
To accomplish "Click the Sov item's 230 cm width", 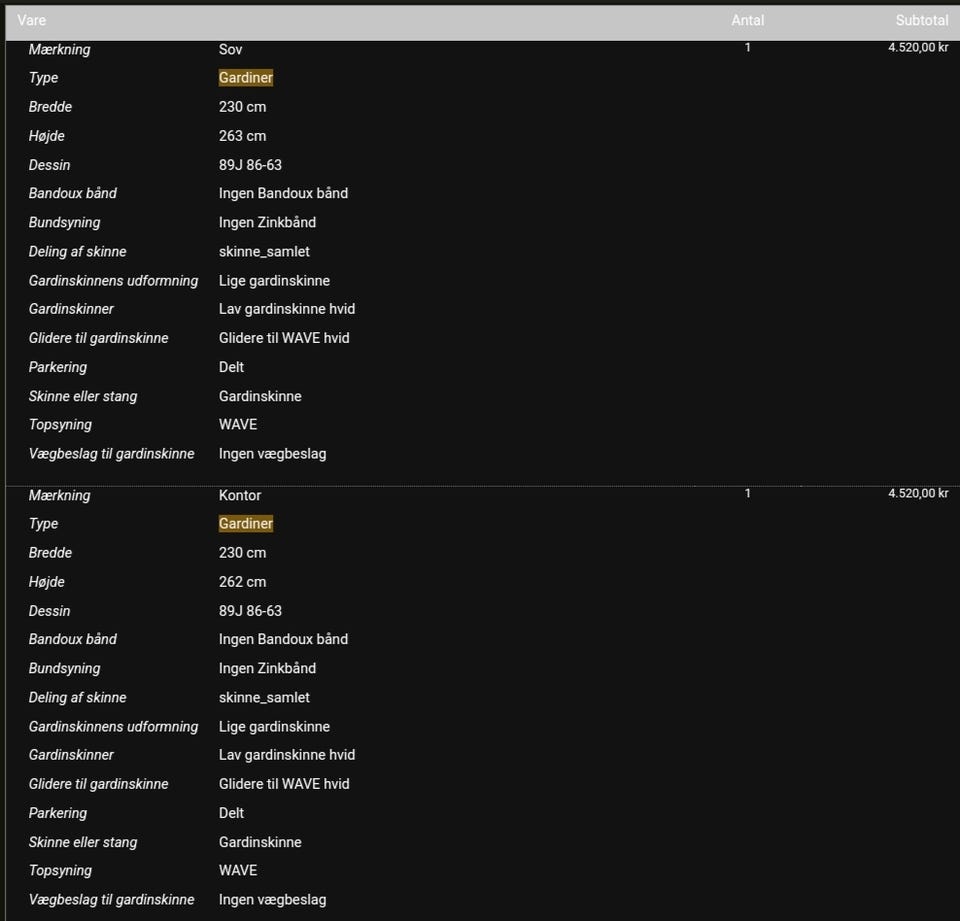I will [x=242, y=107].
